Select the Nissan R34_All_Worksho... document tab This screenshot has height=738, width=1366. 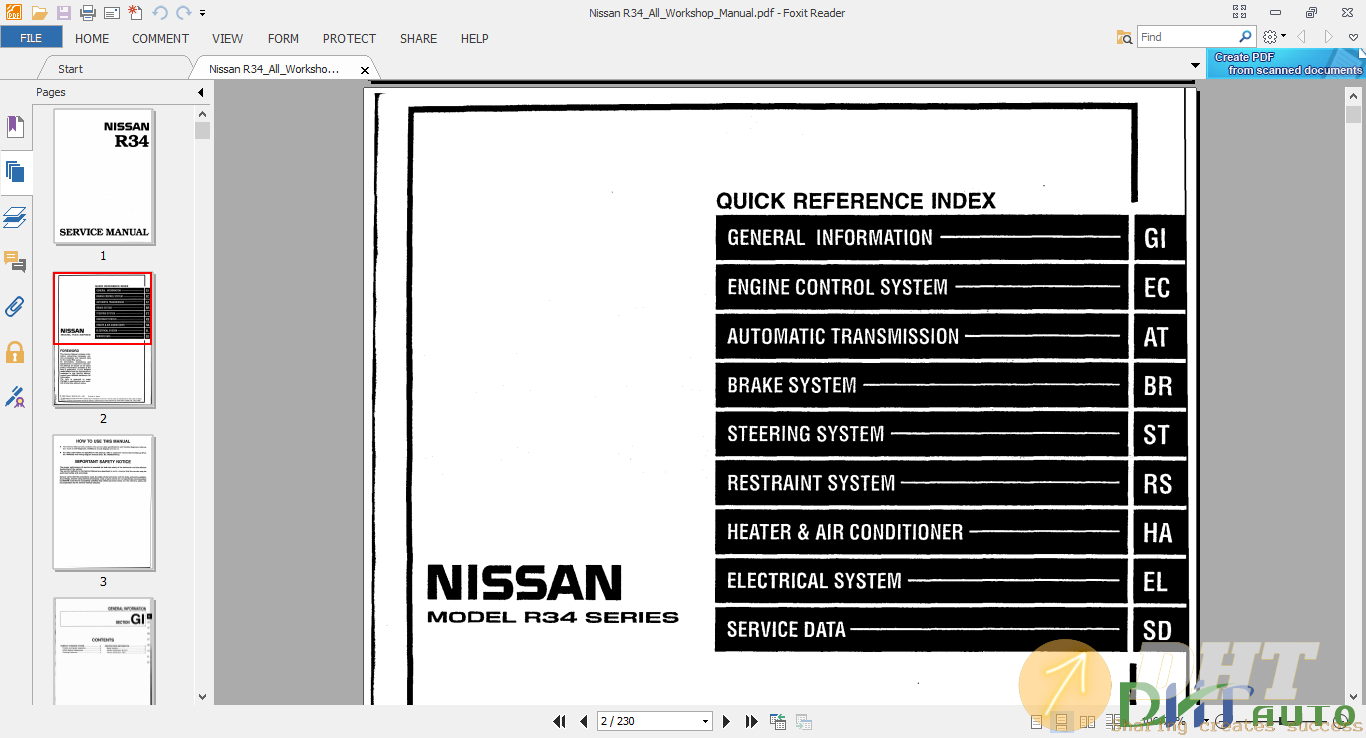[274, 69]
